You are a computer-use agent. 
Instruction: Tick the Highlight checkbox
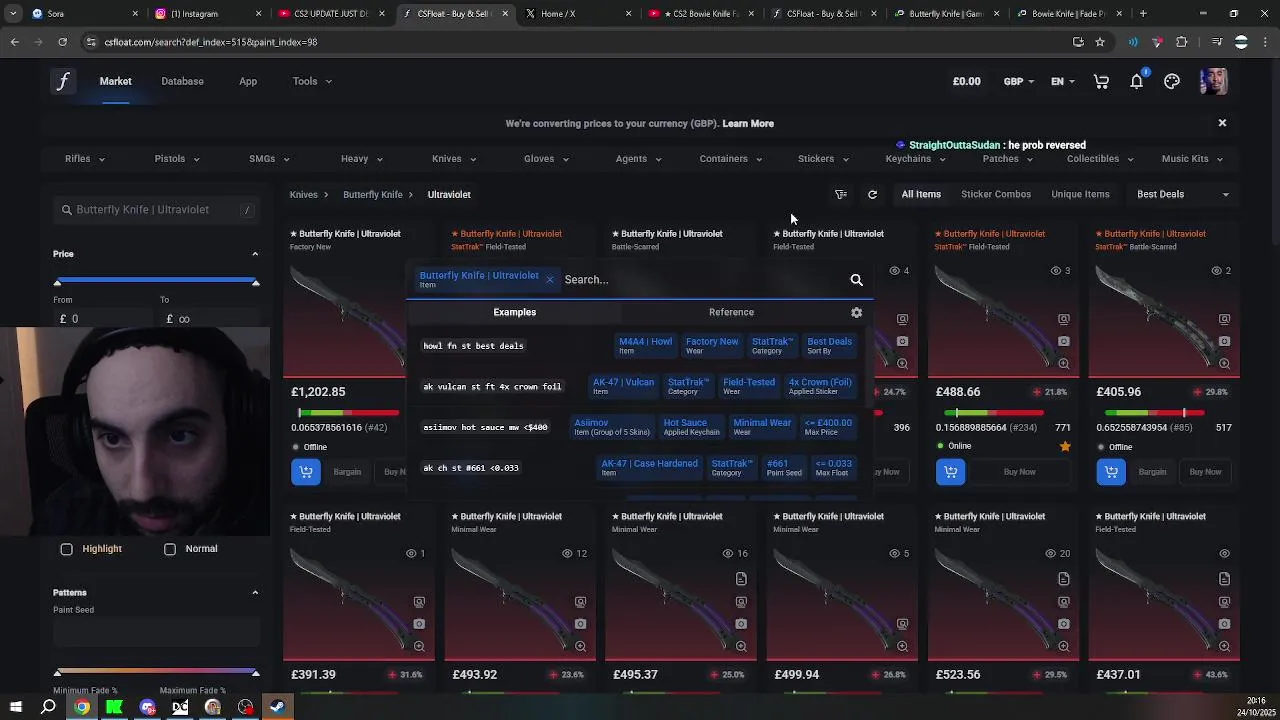pyautogui.click(x=67, y=549)
